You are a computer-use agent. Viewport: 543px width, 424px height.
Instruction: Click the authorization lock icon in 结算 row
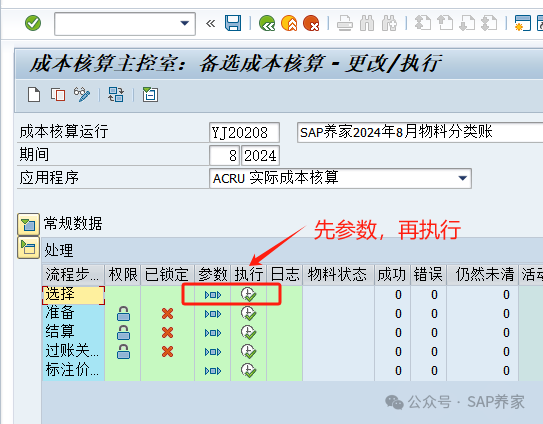pos(123,333)
